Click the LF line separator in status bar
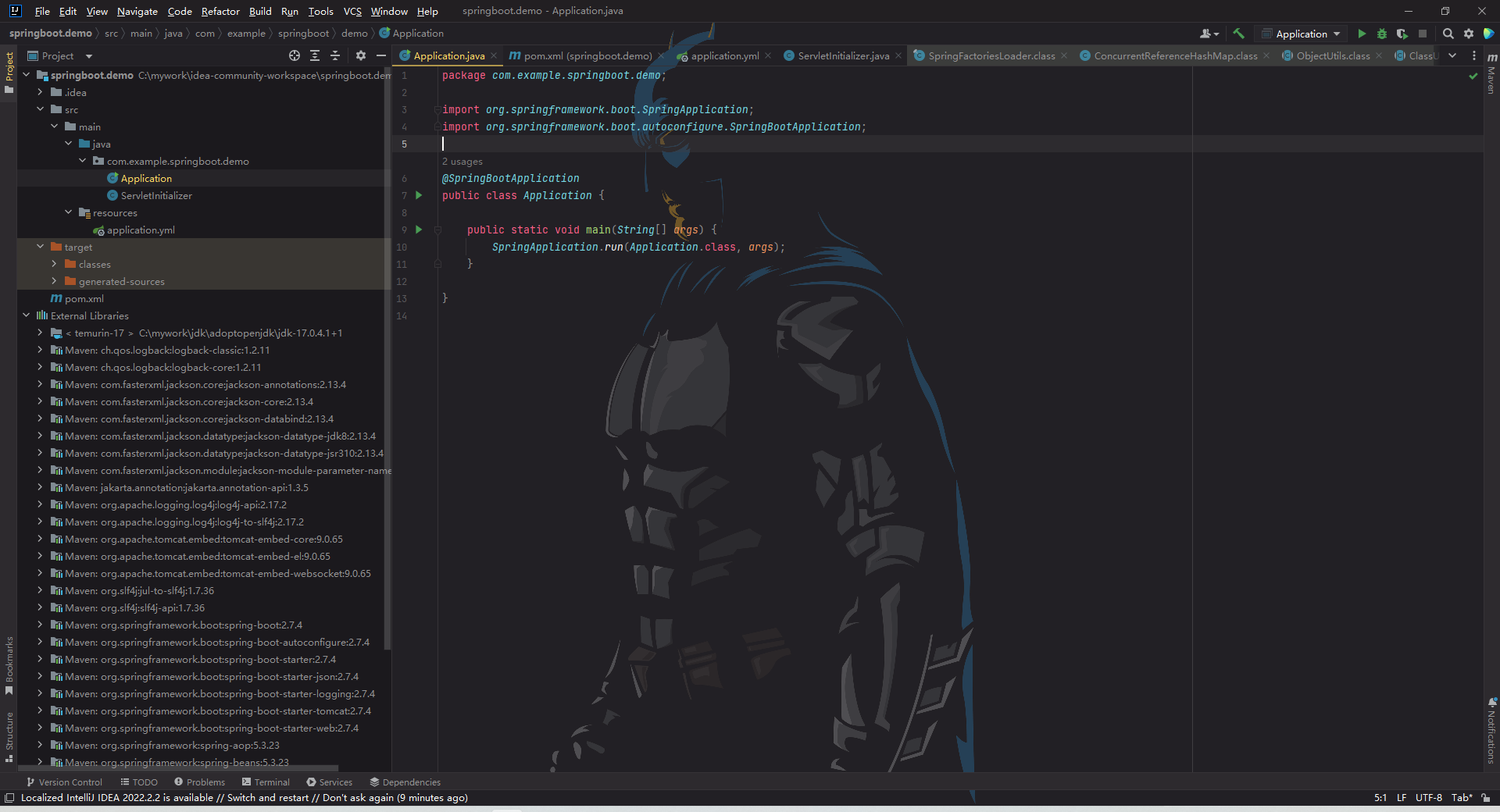 [x=1402, y=797]
